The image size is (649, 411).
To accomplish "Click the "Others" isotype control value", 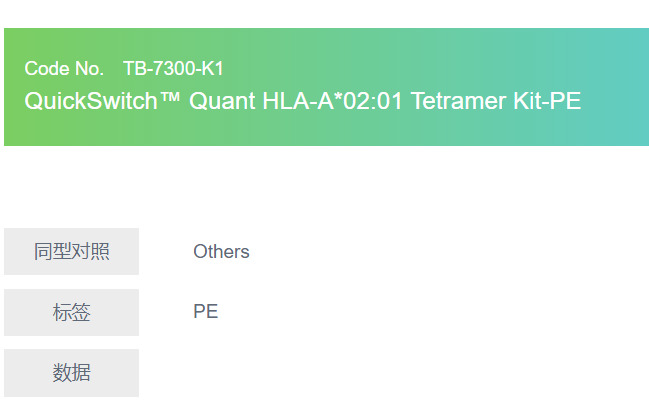I will 221,252.
